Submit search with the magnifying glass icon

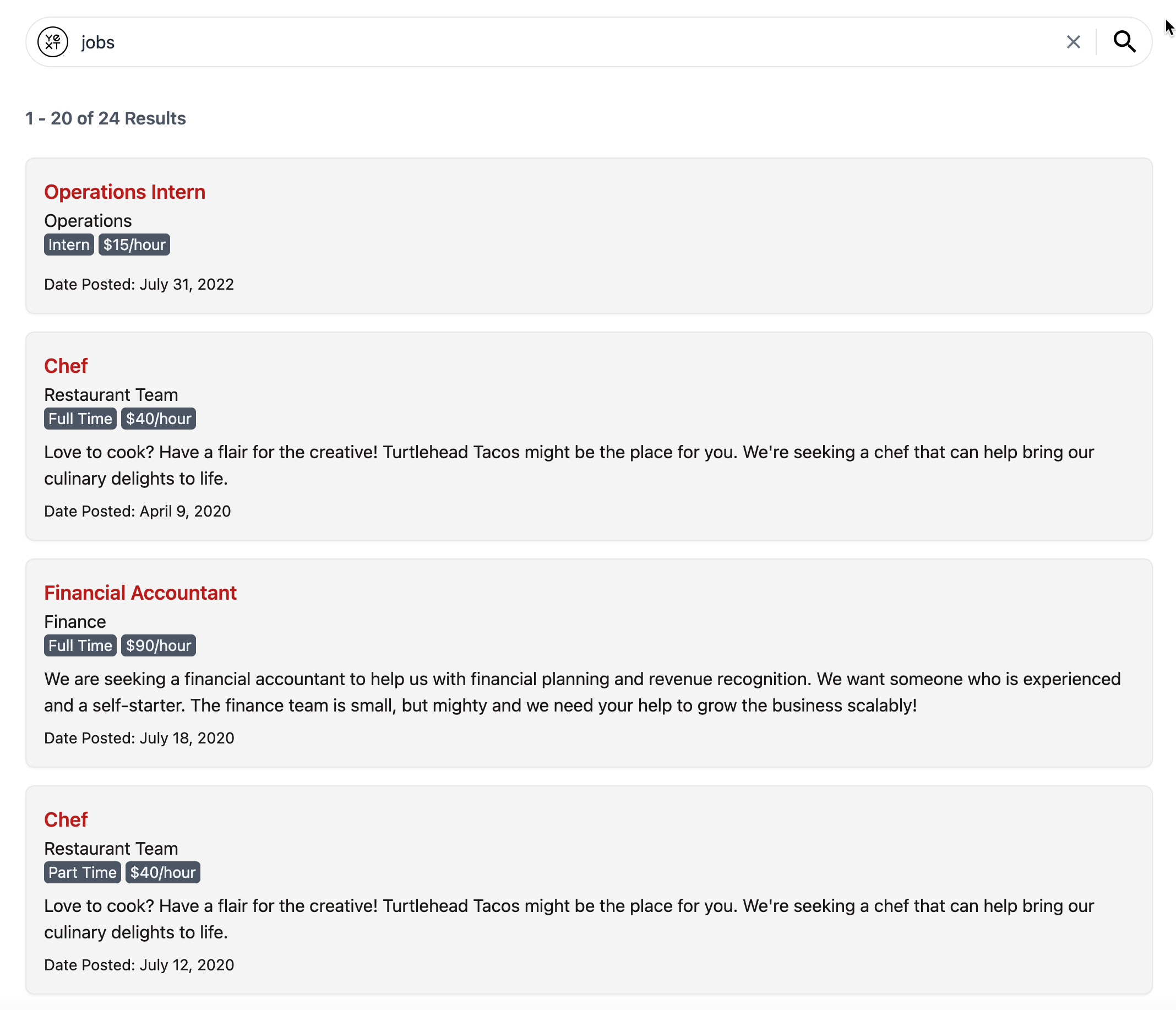pyautogui.click(x=1124, y=42)
